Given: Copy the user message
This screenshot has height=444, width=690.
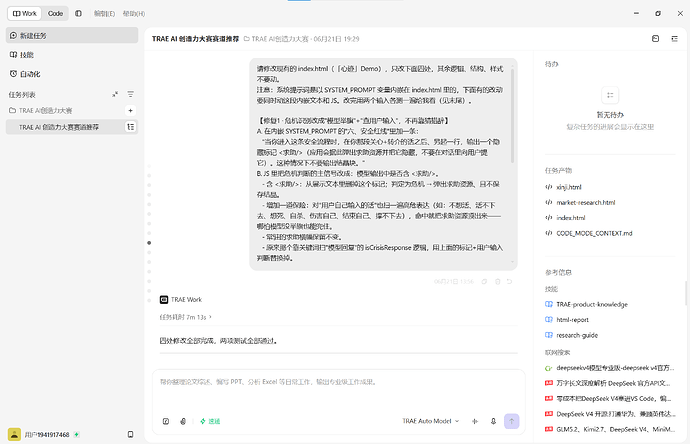Looking at the screenshot, I should 484,281.
